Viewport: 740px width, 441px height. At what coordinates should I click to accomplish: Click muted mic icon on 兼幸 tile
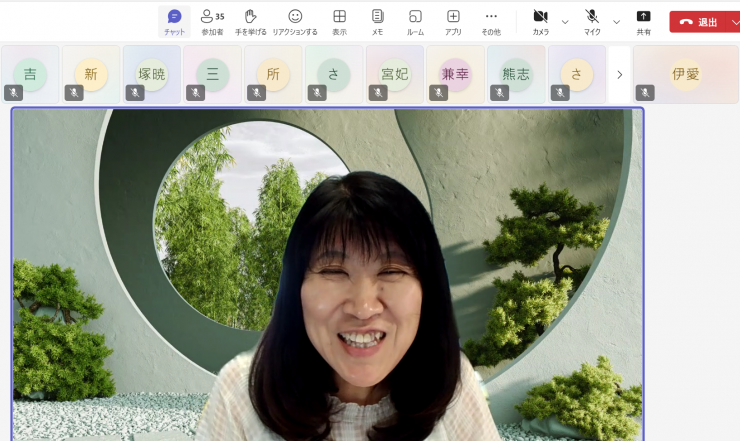[438, 93]
